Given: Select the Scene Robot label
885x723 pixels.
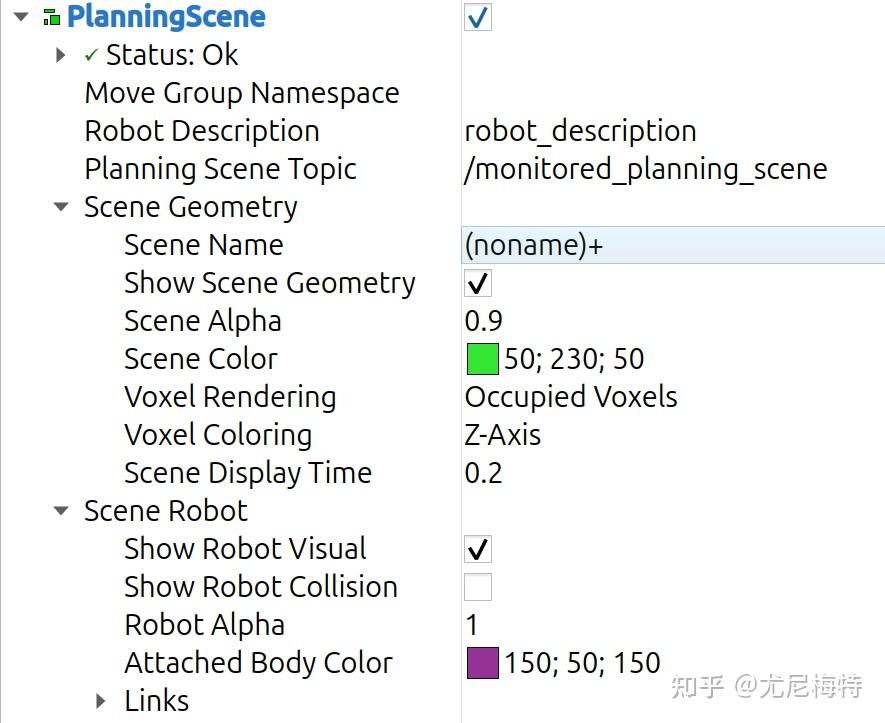Looking at the screenshot, I should coord(166,511).
